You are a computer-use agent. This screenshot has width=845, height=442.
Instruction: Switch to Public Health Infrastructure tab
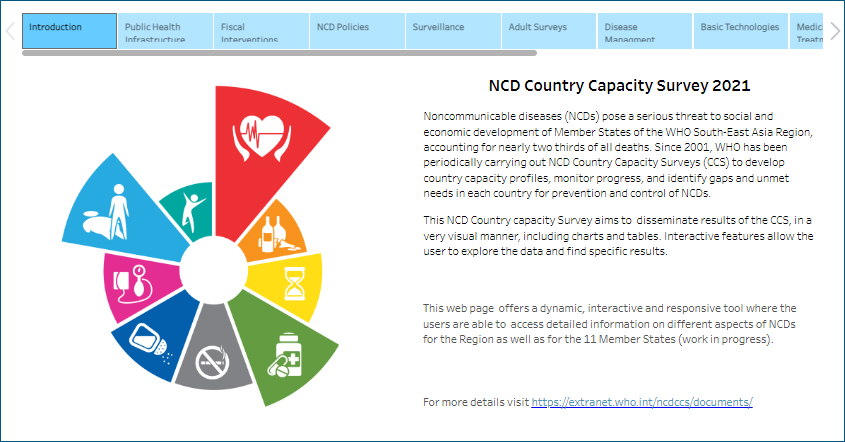(165, 31)
